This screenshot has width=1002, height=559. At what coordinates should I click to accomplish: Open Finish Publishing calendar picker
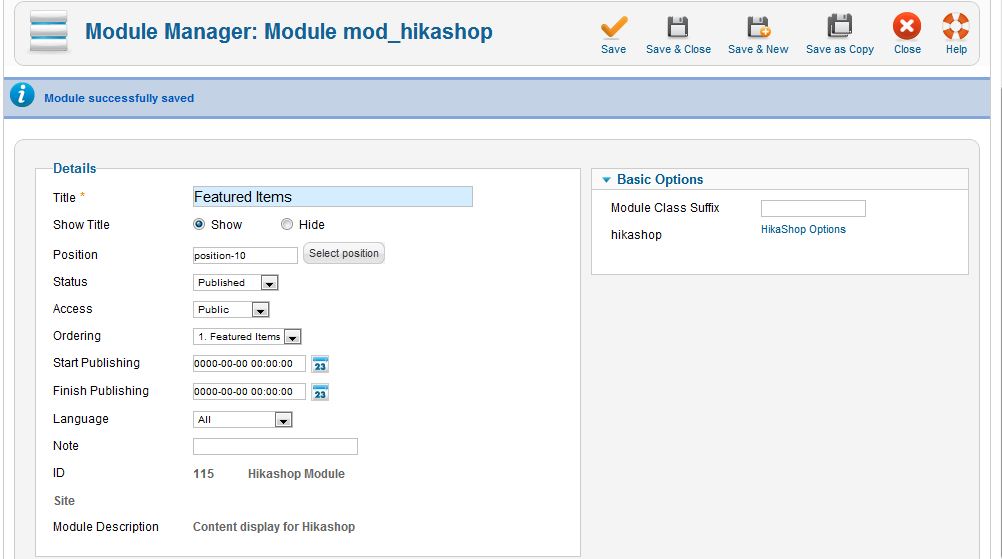[x=320, y=392]
